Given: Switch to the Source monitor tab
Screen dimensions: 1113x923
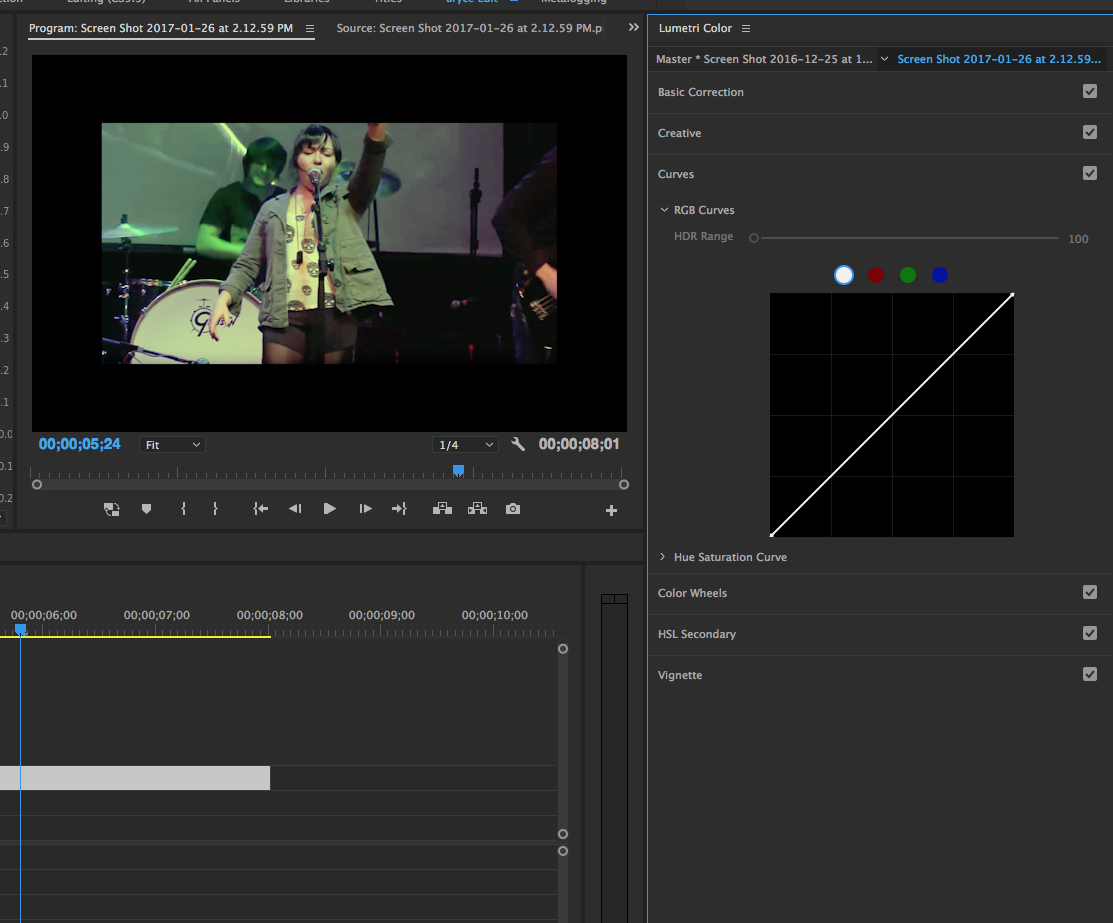Looking at the screenshot, I should tap(469, 28).
